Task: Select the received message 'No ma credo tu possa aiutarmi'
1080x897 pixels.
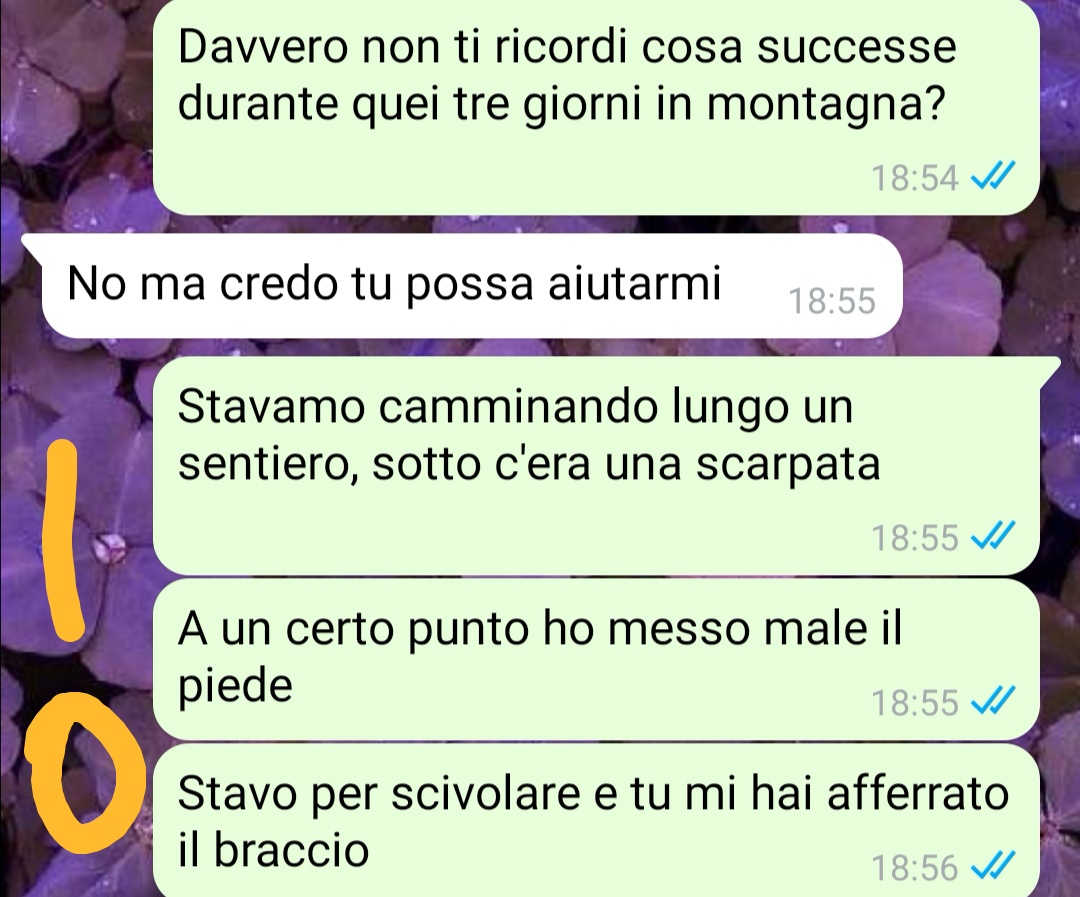Action: click(472, 285)
